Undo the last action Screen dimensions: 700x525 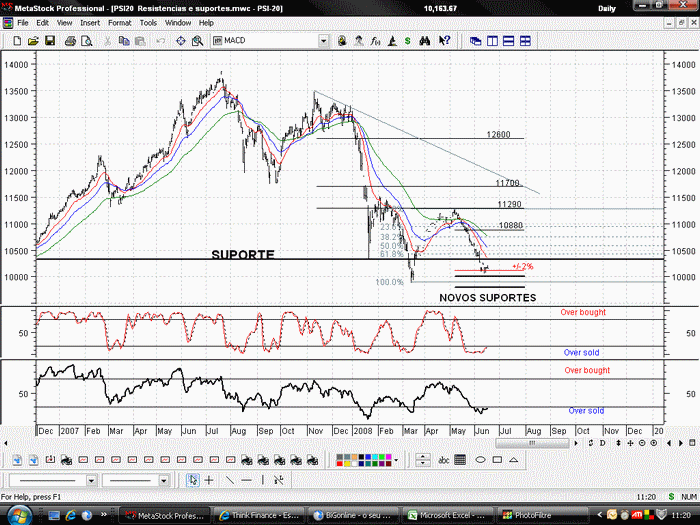(160, 41)
